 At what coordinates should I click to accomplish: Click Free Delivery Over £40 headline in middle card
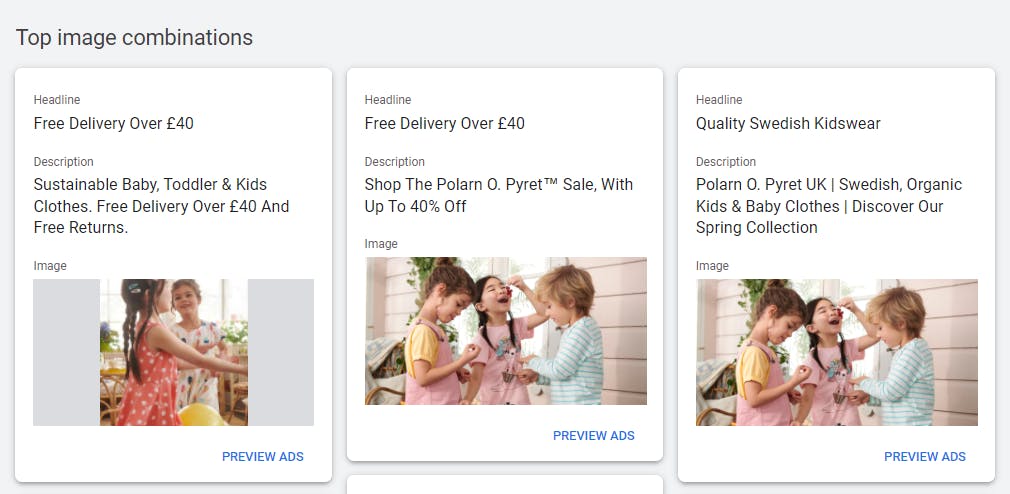[444, 123]
